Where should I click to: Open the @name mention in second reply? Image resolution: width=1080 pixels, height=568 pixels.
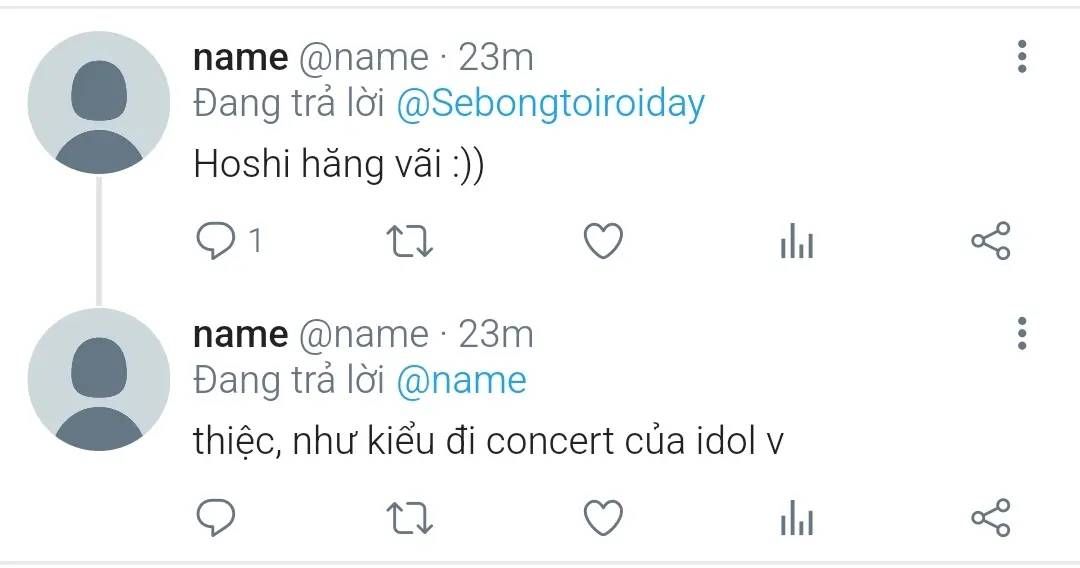[x=461, y=380]
